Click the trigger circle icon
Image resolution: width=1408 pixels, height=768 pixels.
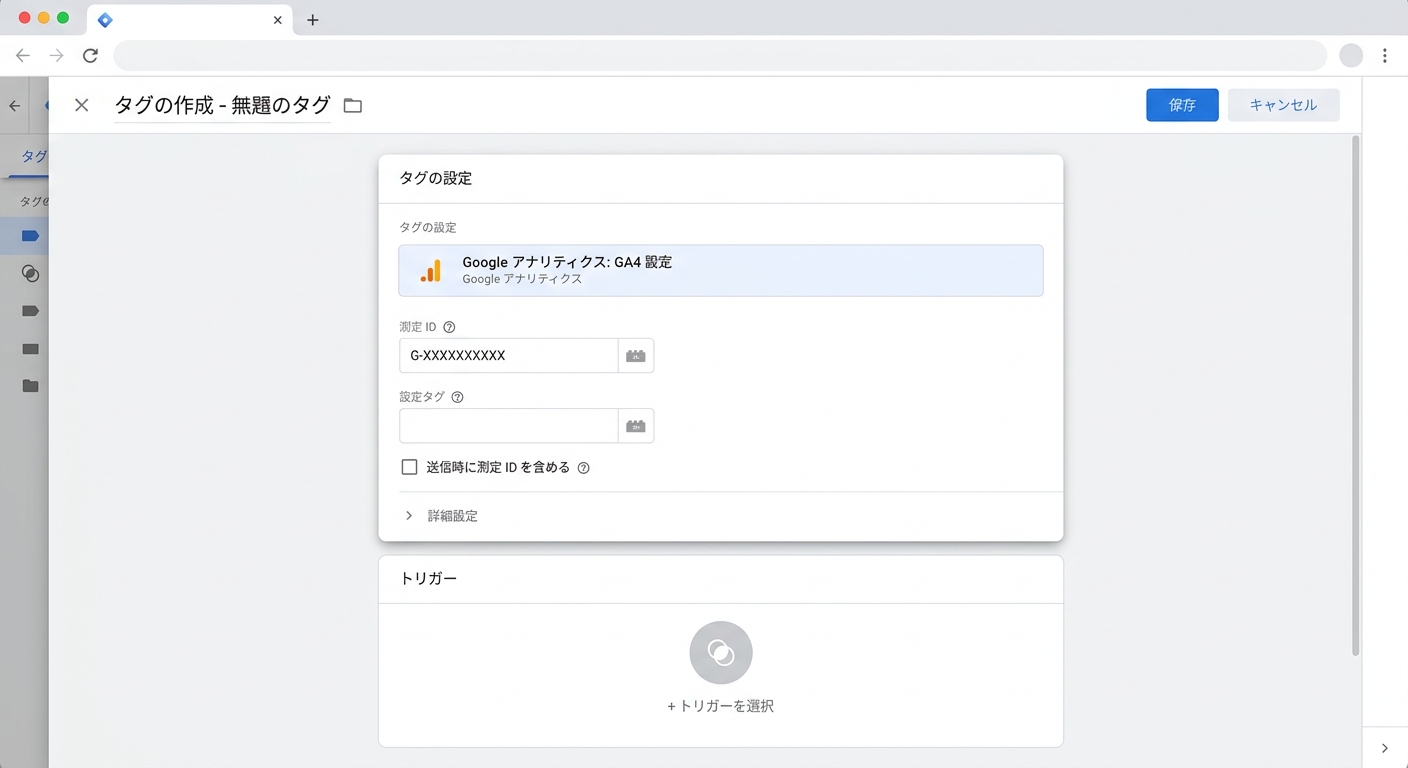721,653
